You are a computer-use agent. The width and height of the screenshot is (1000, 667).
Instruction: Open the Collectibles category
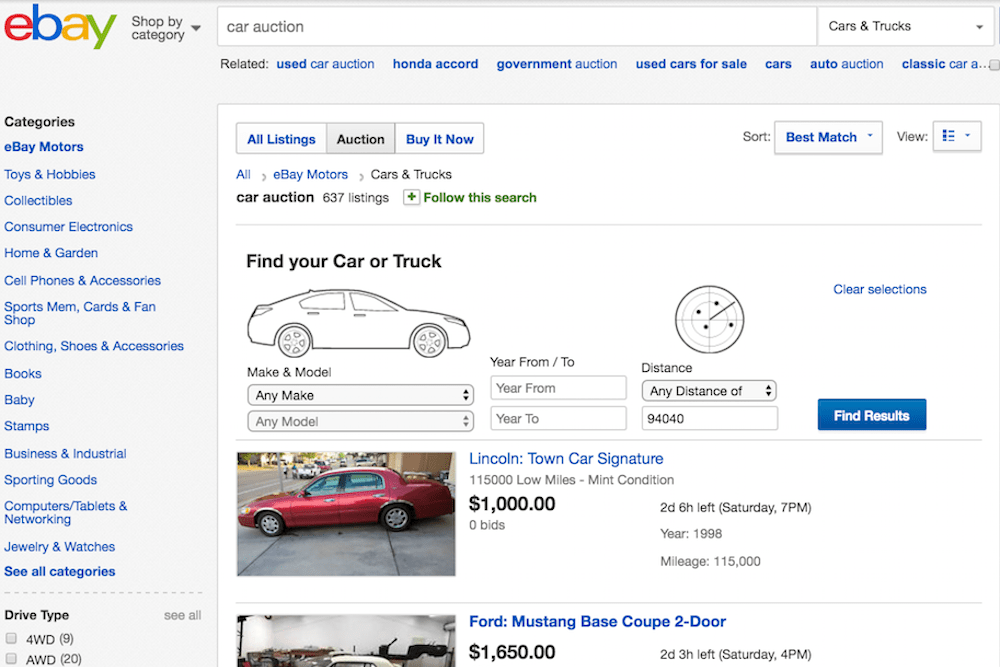click(x=38, y=201)
